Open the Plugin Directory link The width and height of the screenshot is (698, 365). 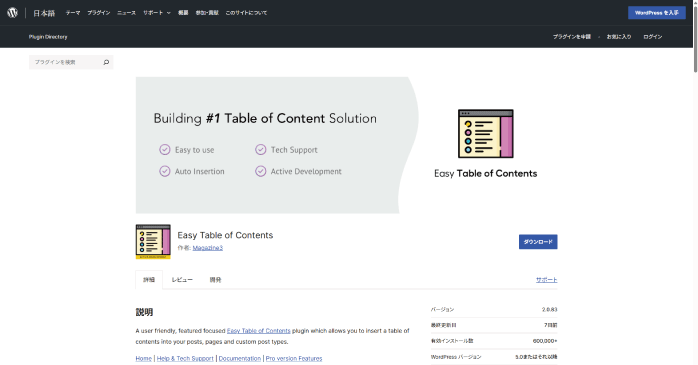click(x=48, y=37)
